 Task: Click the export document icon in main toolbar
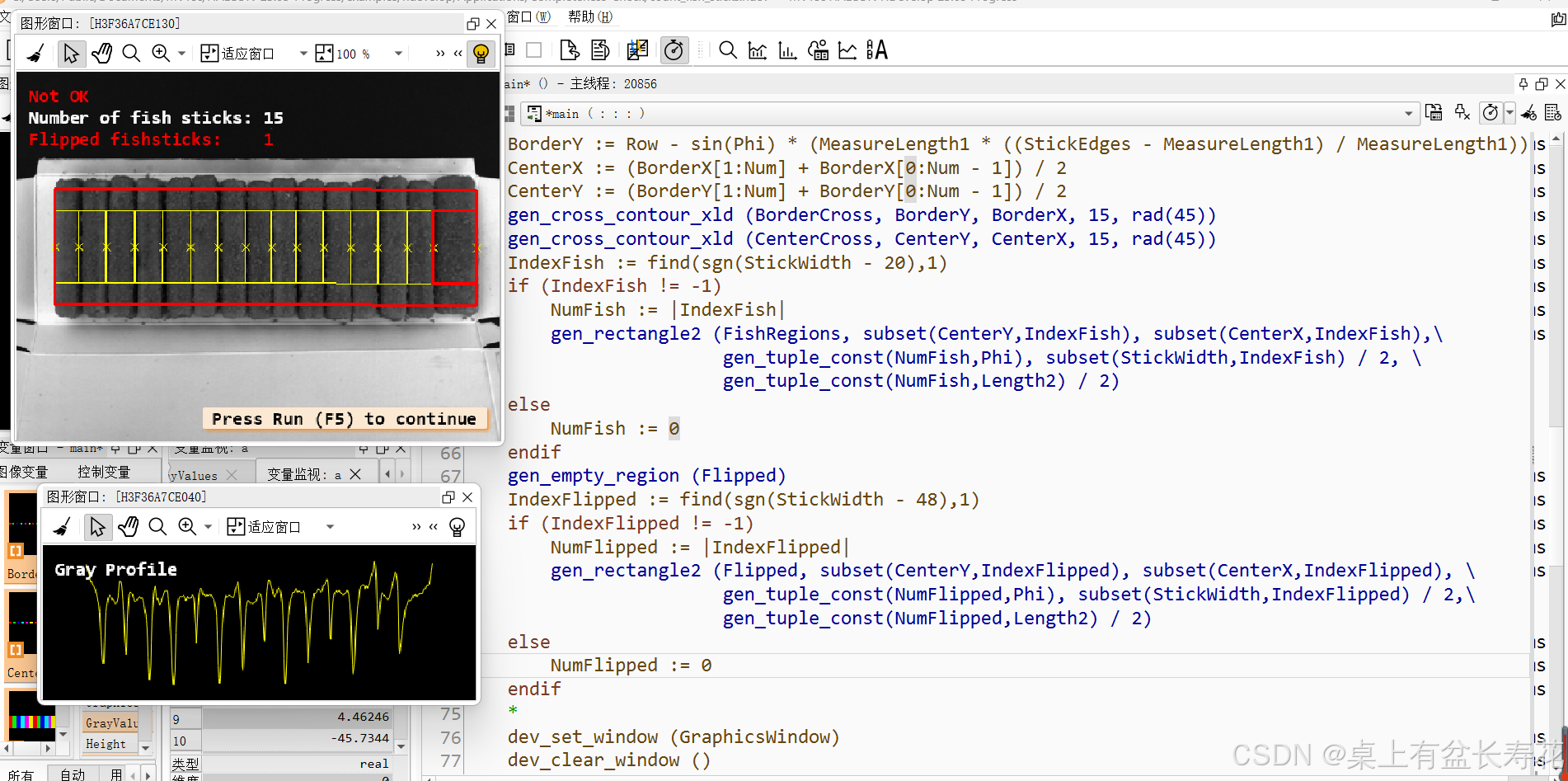pyautogui.click(x=569, y=50)
